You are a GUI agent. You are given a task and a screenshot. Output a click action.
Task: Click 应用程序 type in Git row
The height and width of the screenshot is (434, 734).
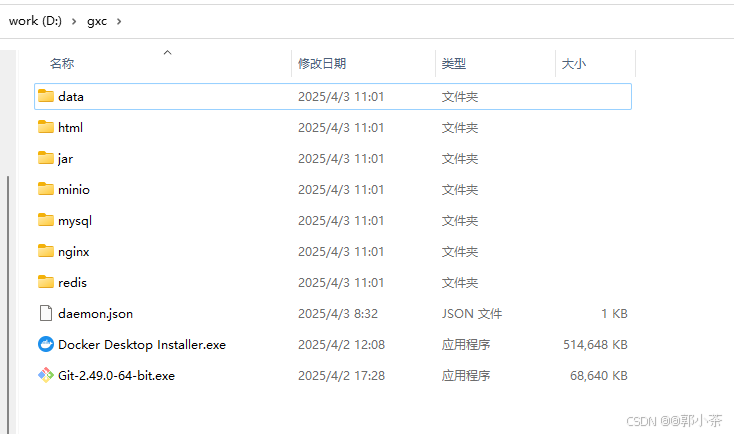[466, 375]
